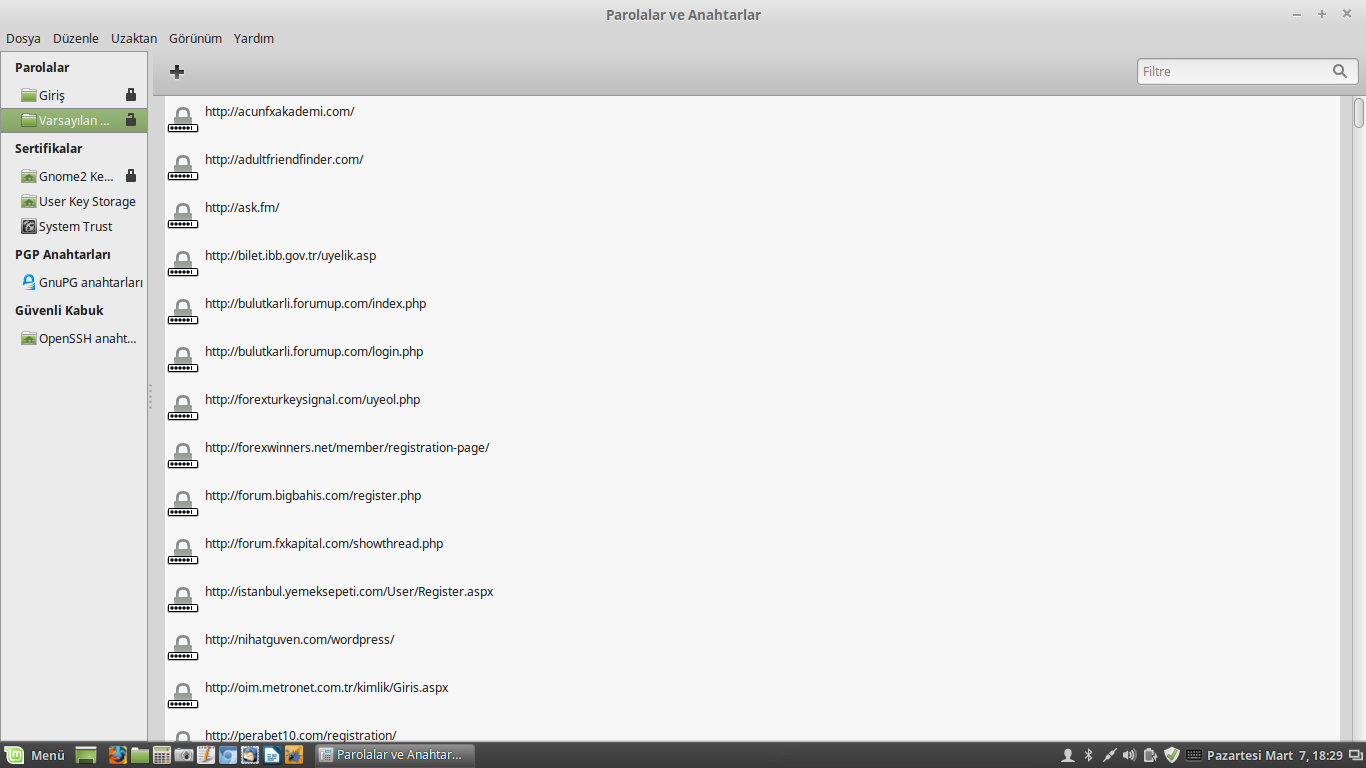The image size is (1366, 768).
Task: Select the bulutkarli.forumup.com/login.php entry
Action: (752, 360)
